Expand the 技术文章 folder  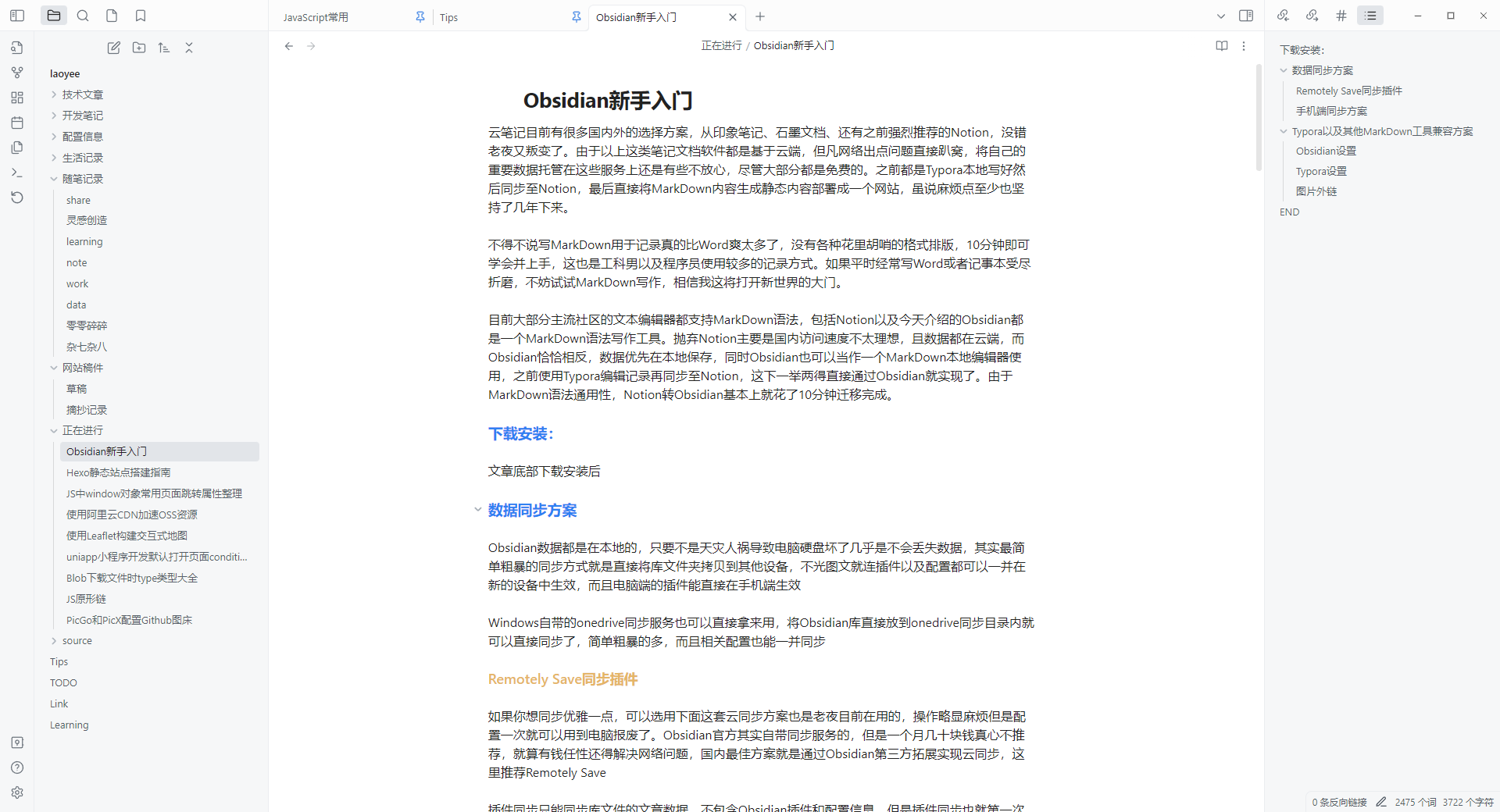(x=82, y=94)
